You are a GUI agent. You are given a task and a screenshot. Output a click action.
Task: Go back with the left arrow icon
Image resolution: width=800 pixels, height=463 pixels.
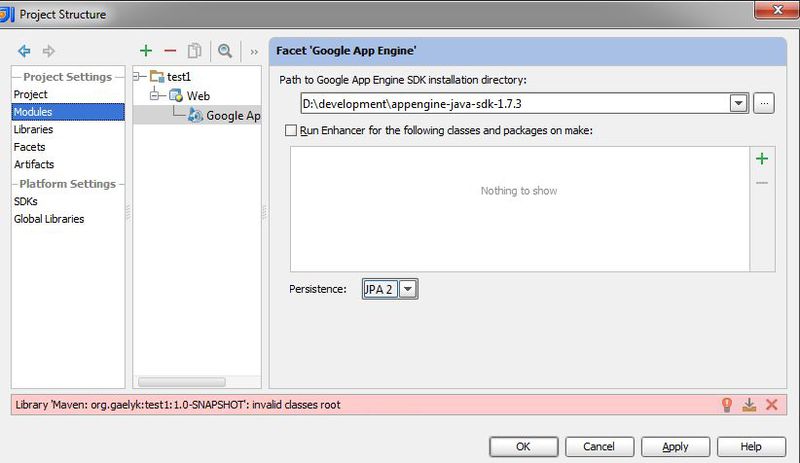click(24, 51)
